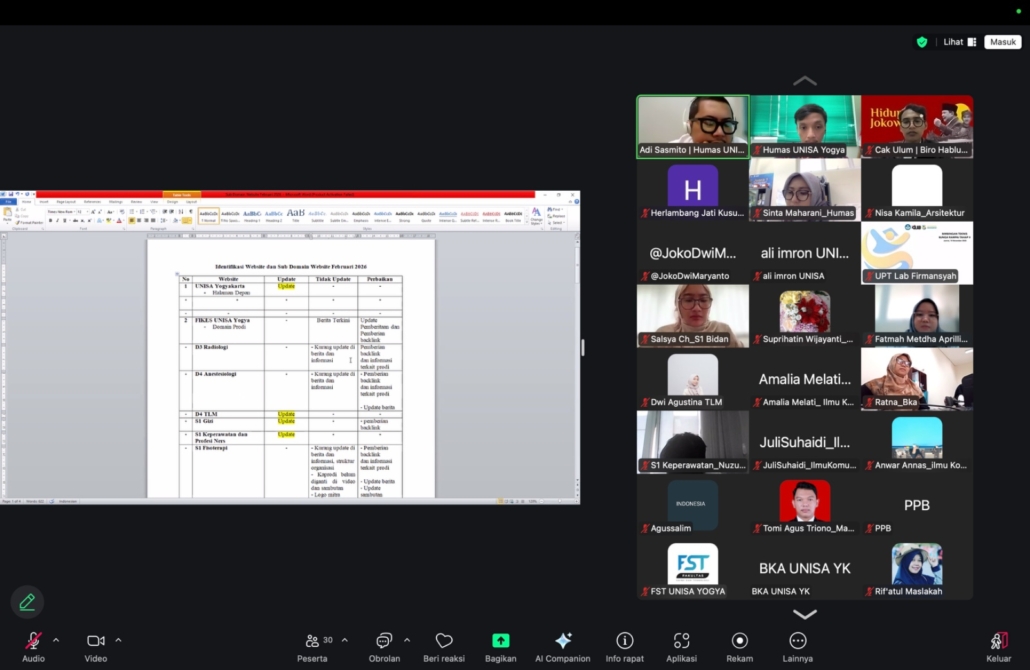This screenshot has height=670, width=1030.
Task: Click the Beri reaksi heart icon
Action: 444,641
